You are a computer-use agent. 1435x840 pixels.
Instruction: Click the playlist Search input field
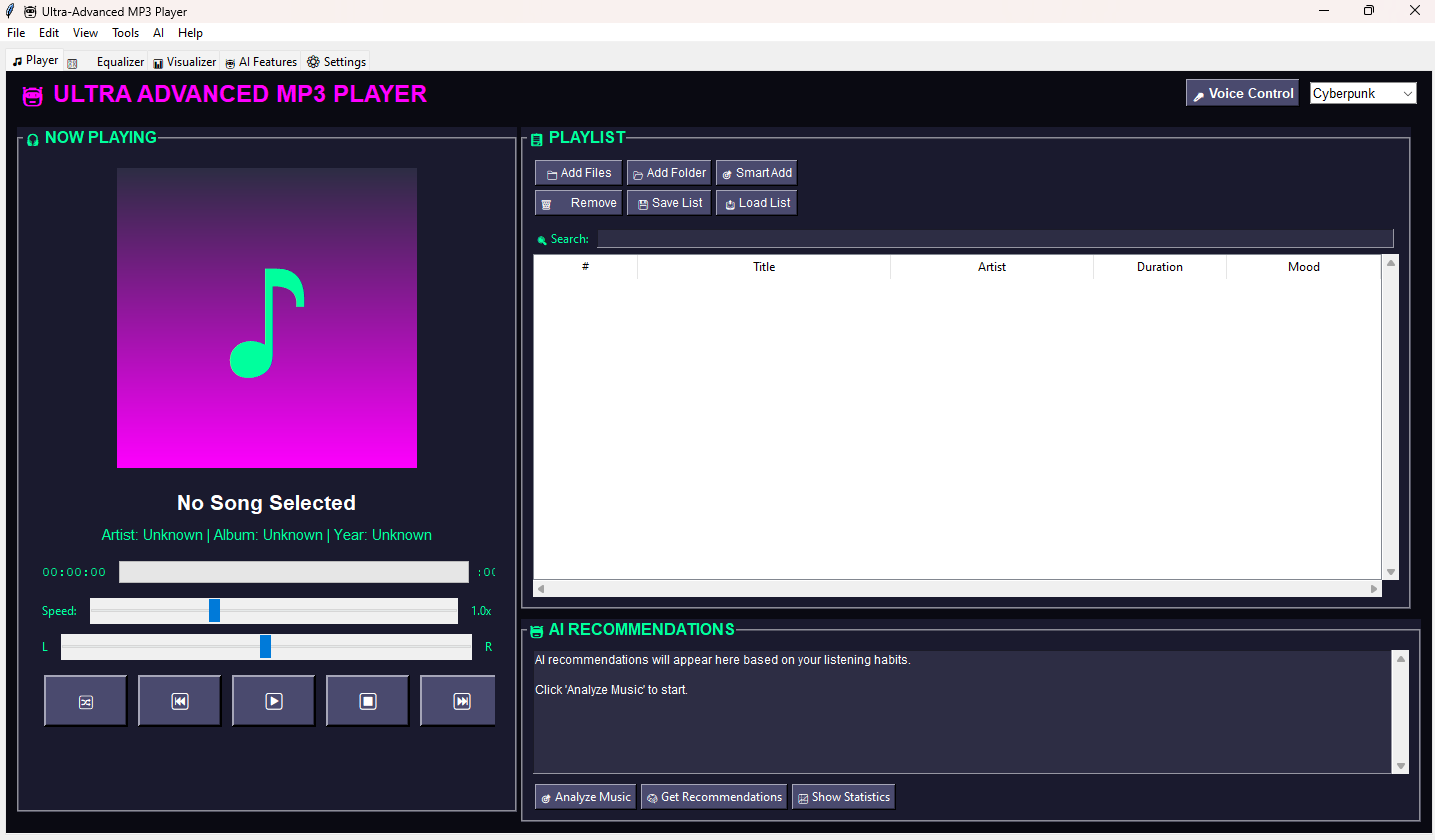pos(994,239)
